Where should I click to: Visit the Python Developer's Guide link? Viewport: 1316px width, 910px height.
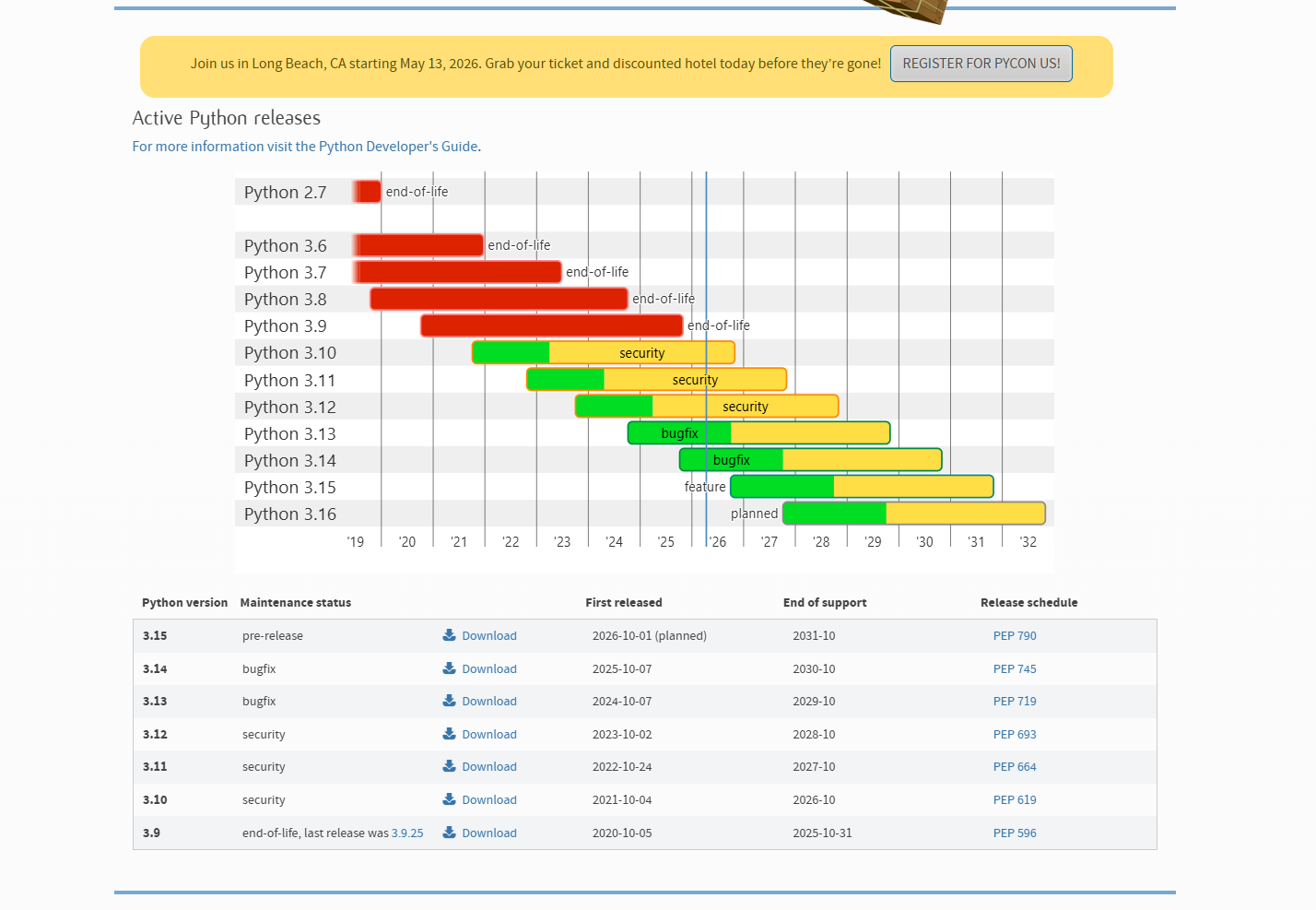(x=305, y=147)
